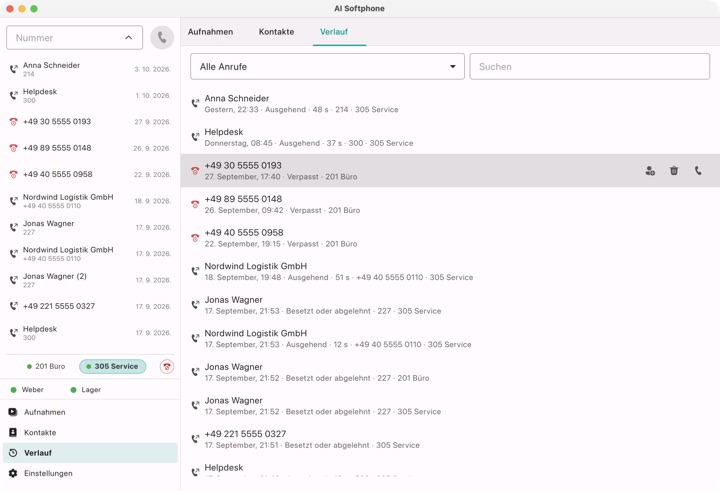The image size is (720, 491).
Task: Click missed-call icon next to +49 30 5555 0193 in sidebar
Action: [13, 122]
